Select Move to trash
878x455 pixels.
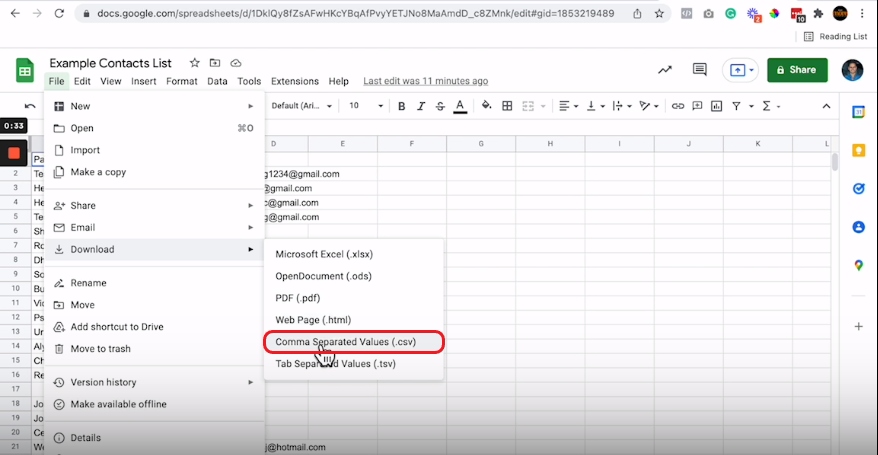154,349
